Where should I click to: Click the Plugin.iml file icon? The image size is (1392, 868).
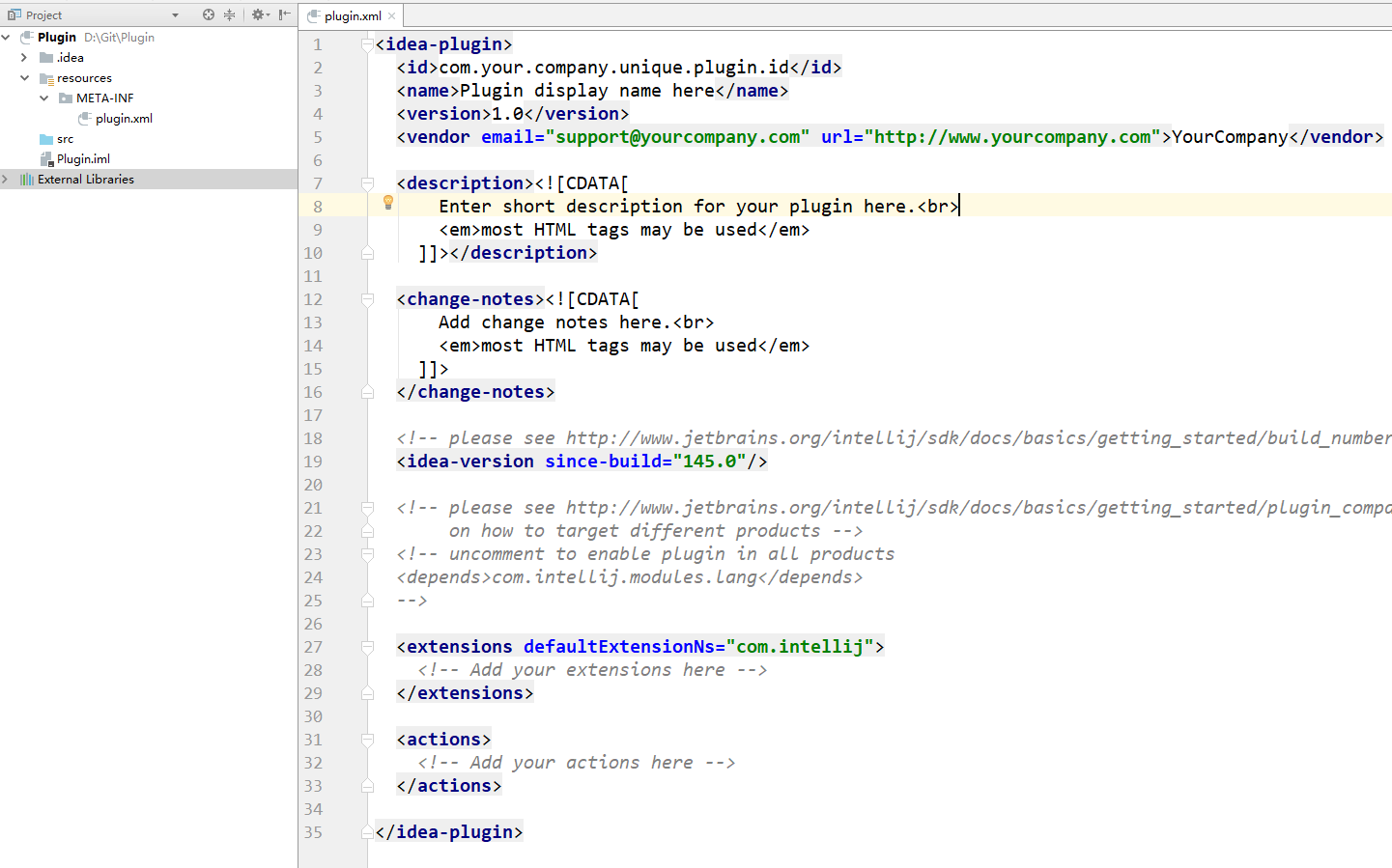pyautogui.click(x=46, y=159)
